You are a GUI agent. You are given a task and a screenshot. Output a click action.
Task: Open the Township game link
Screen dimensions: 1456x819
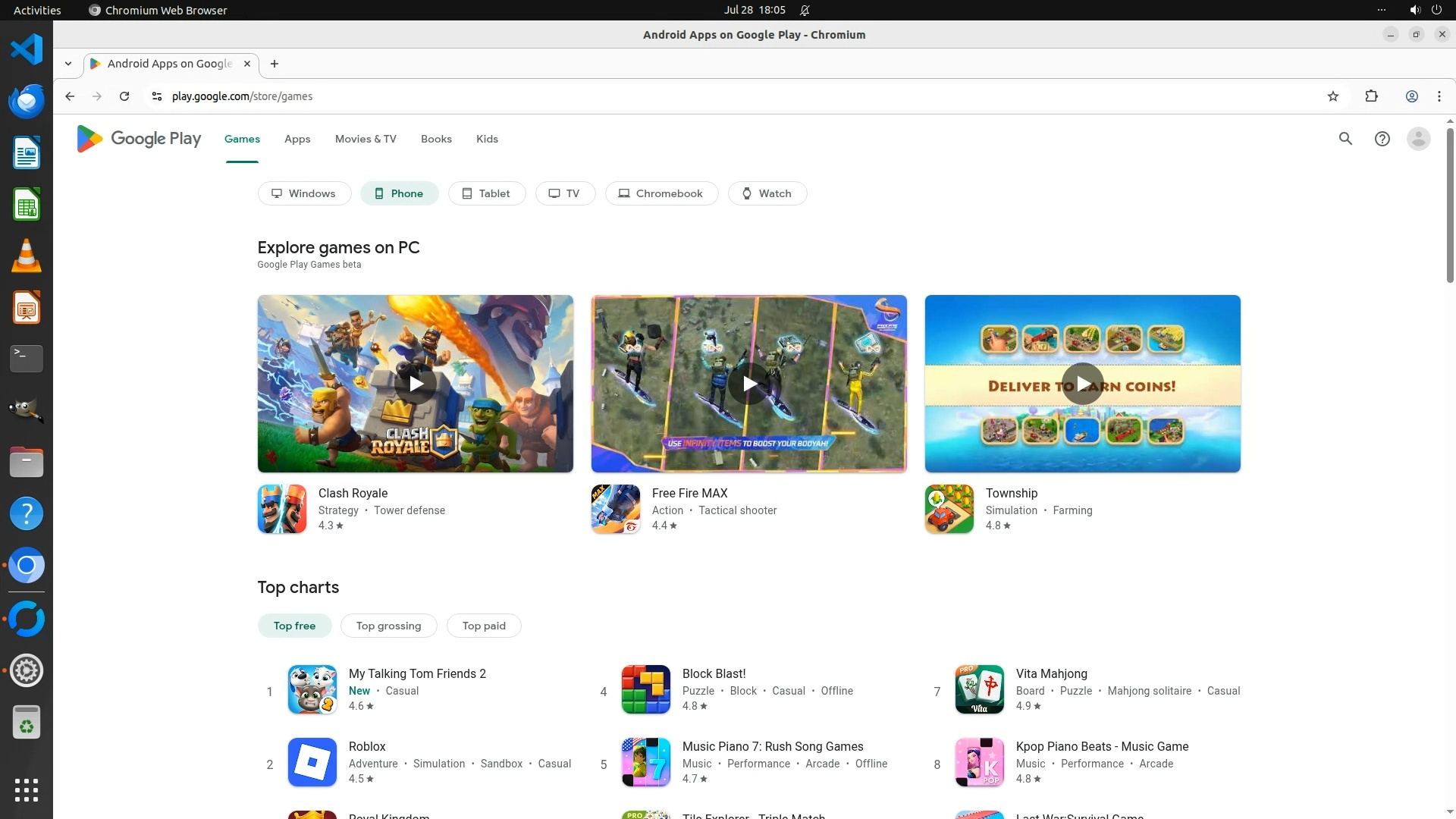pos(1011,493)
